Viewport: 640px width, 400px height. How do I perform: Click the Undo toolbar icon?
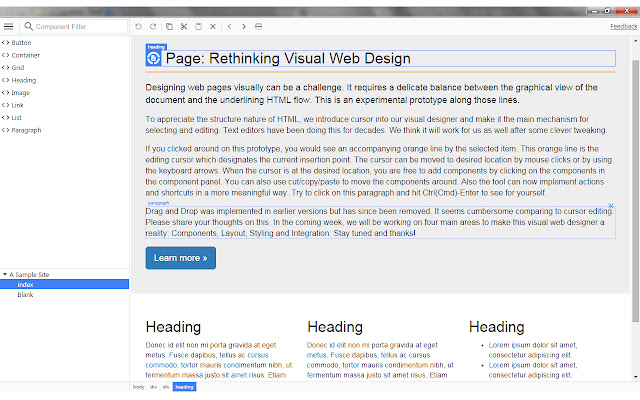point(138,26)
